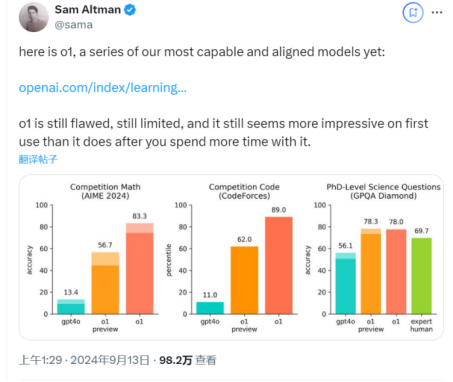Click the Competition Code CodeForces chart
This screenshot has height=382, width=453.
click(233, 257)
